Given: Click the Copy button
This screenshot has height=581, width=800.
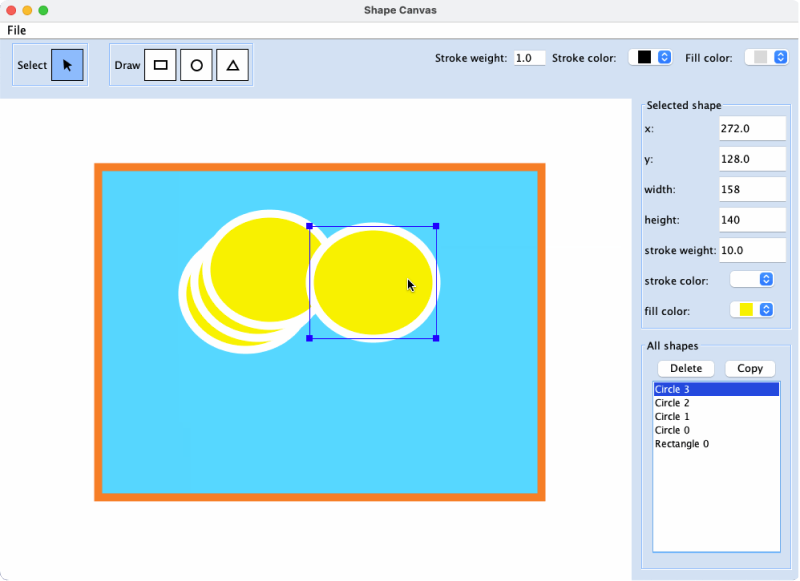Looking at the screenshot, I should [749, 368].
